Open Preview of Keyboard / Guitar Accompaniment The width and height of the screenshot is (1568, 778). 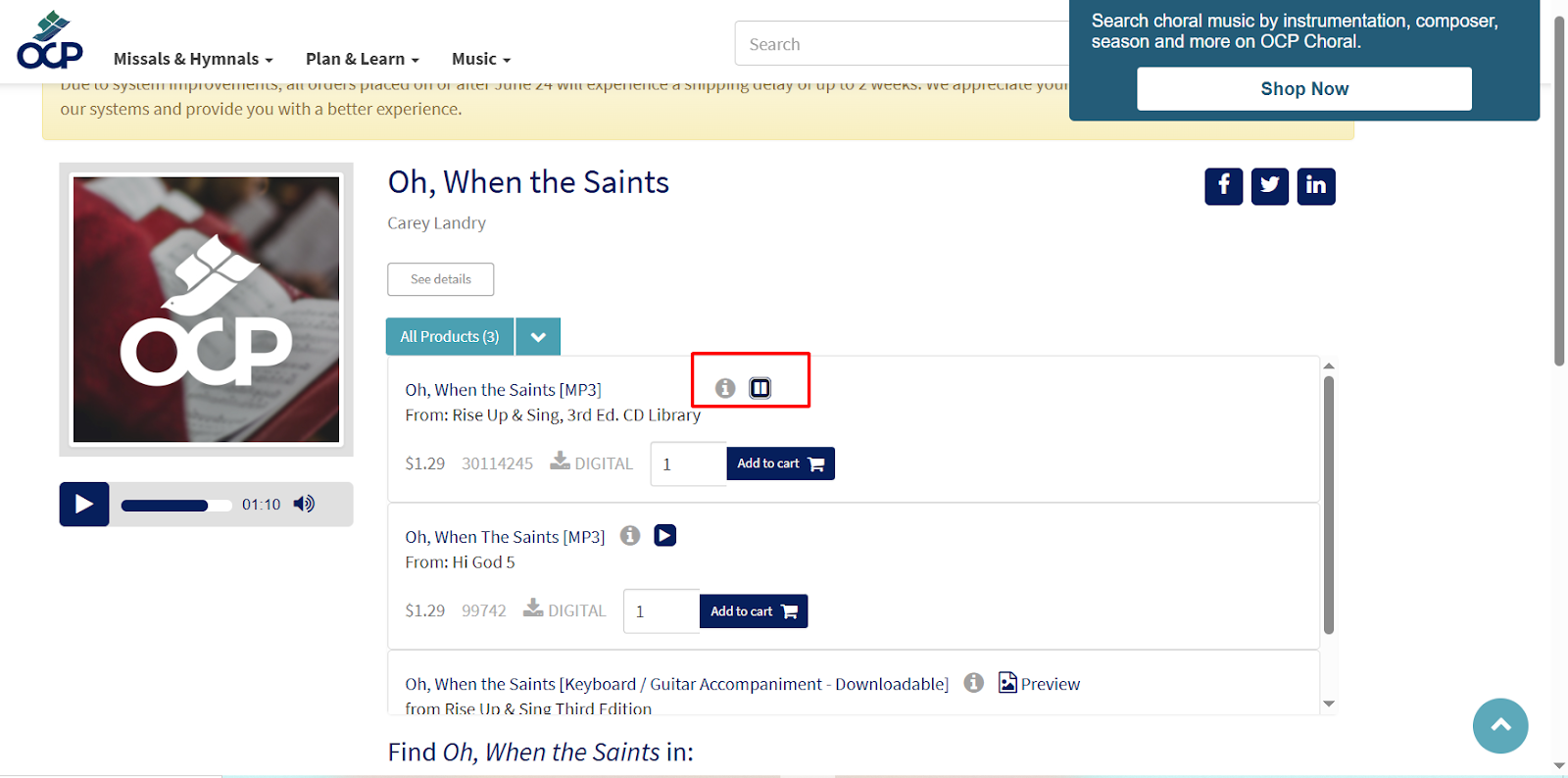pos(1039,683)
